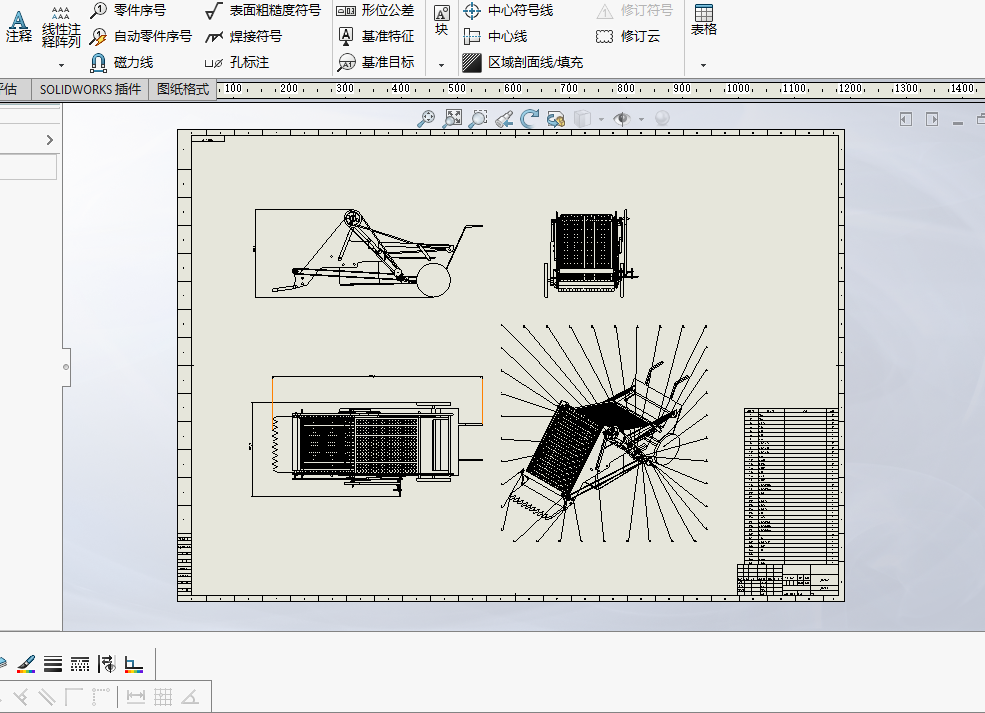Select the 注释 annotation tool

[19, 27]
